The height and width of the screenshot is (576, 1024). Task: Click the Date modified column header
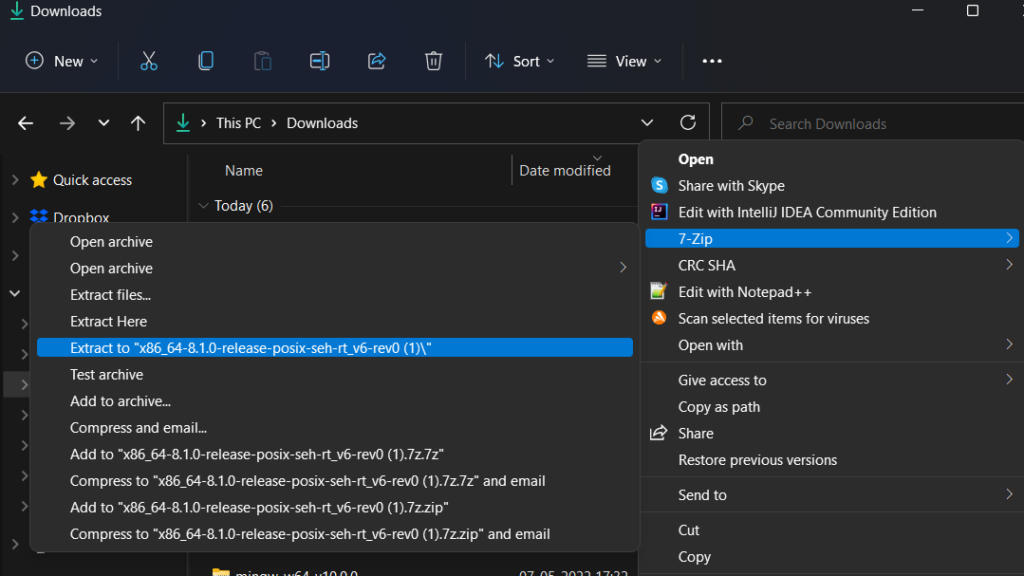564,171
